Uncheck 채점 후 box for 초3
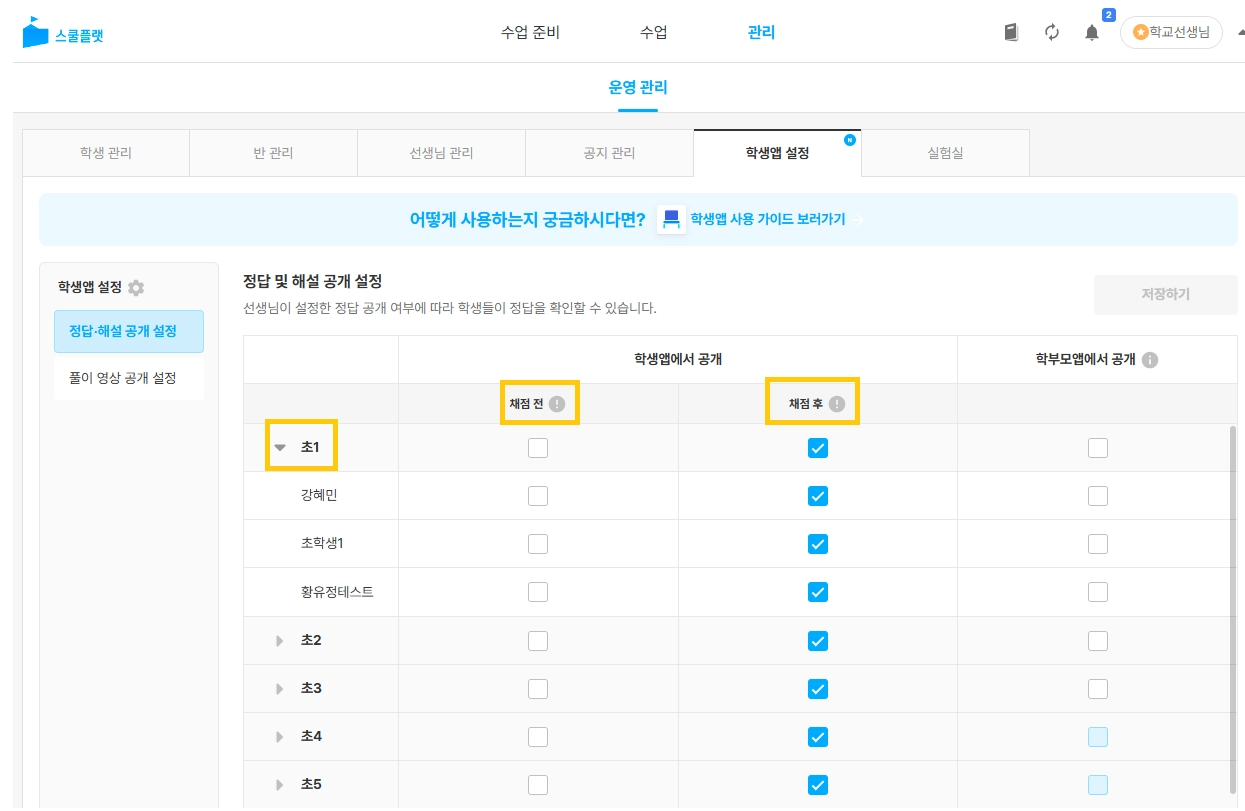Viewport: 1245px width, 811px height. pos(818,688)
